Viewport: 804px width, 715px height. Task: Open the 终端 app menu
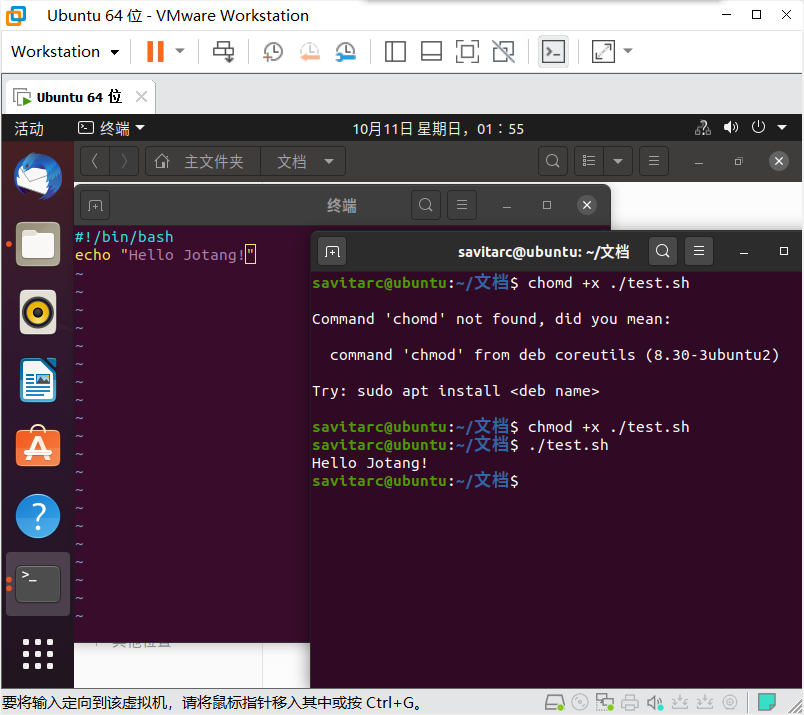(112, 128)
